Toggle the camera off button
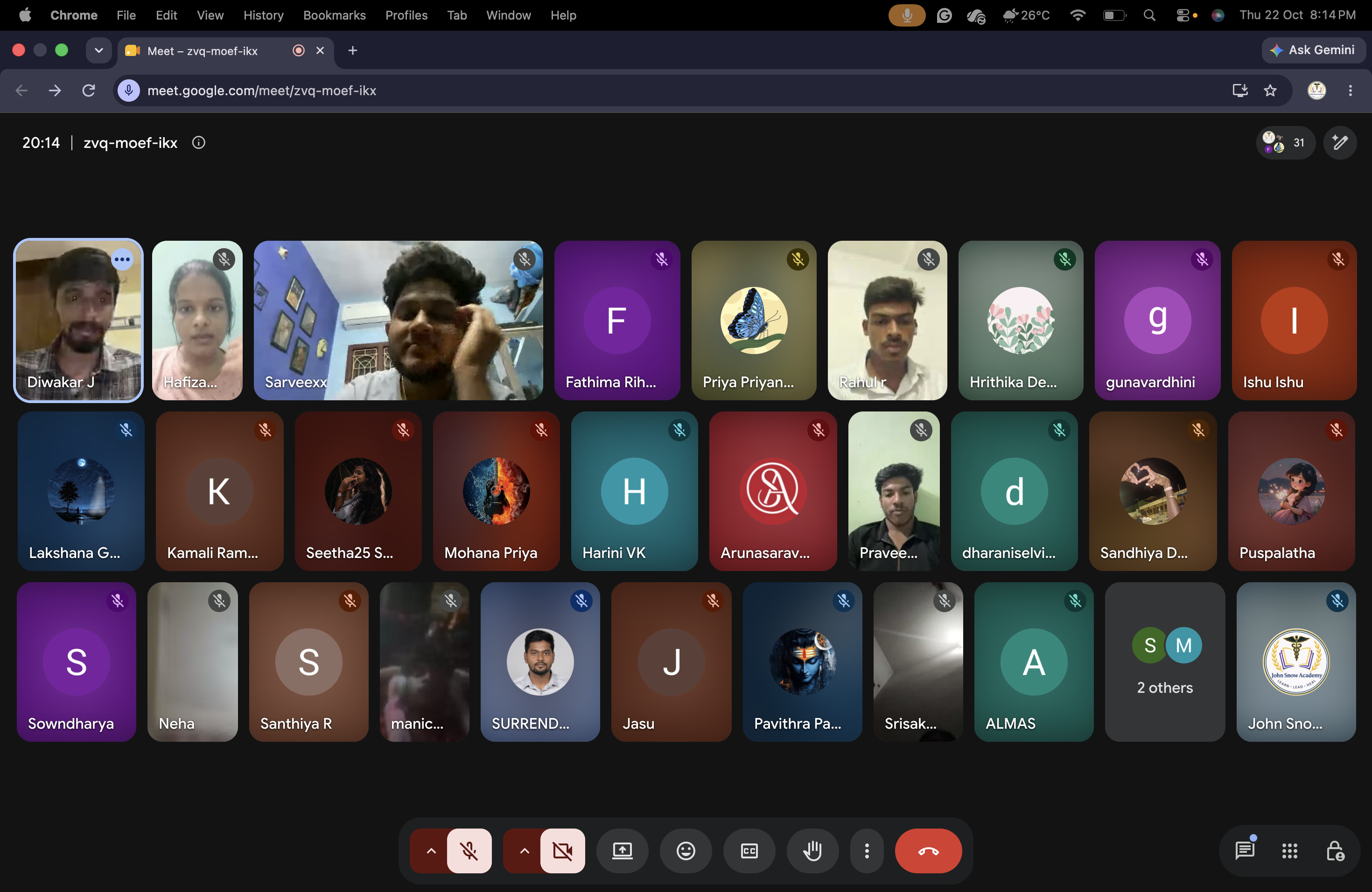Screen dimensions: 1372x892 [563, 850]
